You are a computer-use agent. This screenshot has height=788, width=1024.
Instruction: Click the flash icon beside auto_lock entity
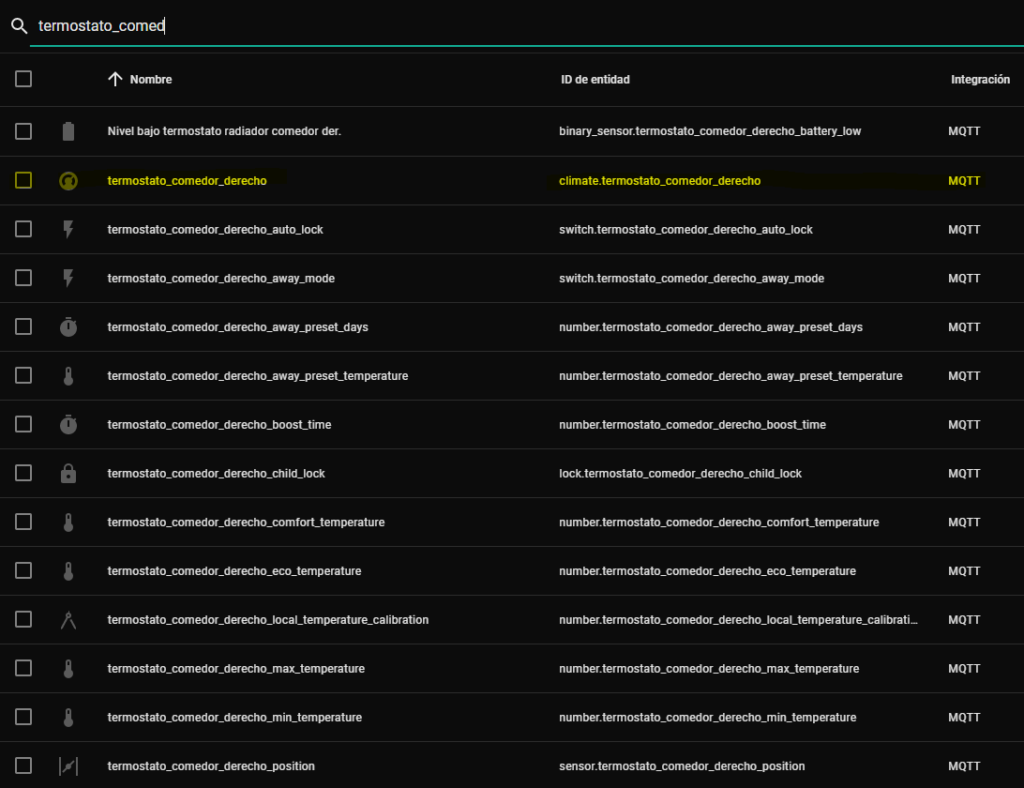[68, 229]
